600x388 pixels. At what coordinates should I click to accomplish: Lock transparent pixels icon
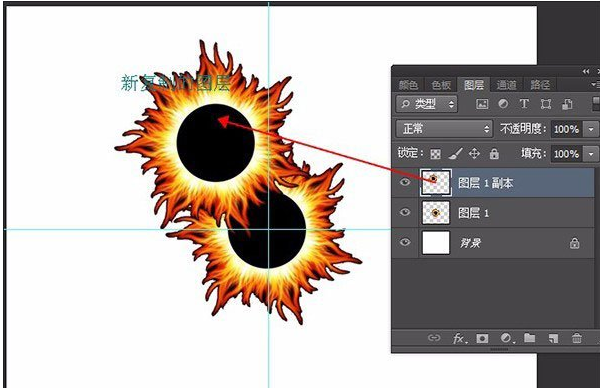pyautogui.click(x=435, y=154)
